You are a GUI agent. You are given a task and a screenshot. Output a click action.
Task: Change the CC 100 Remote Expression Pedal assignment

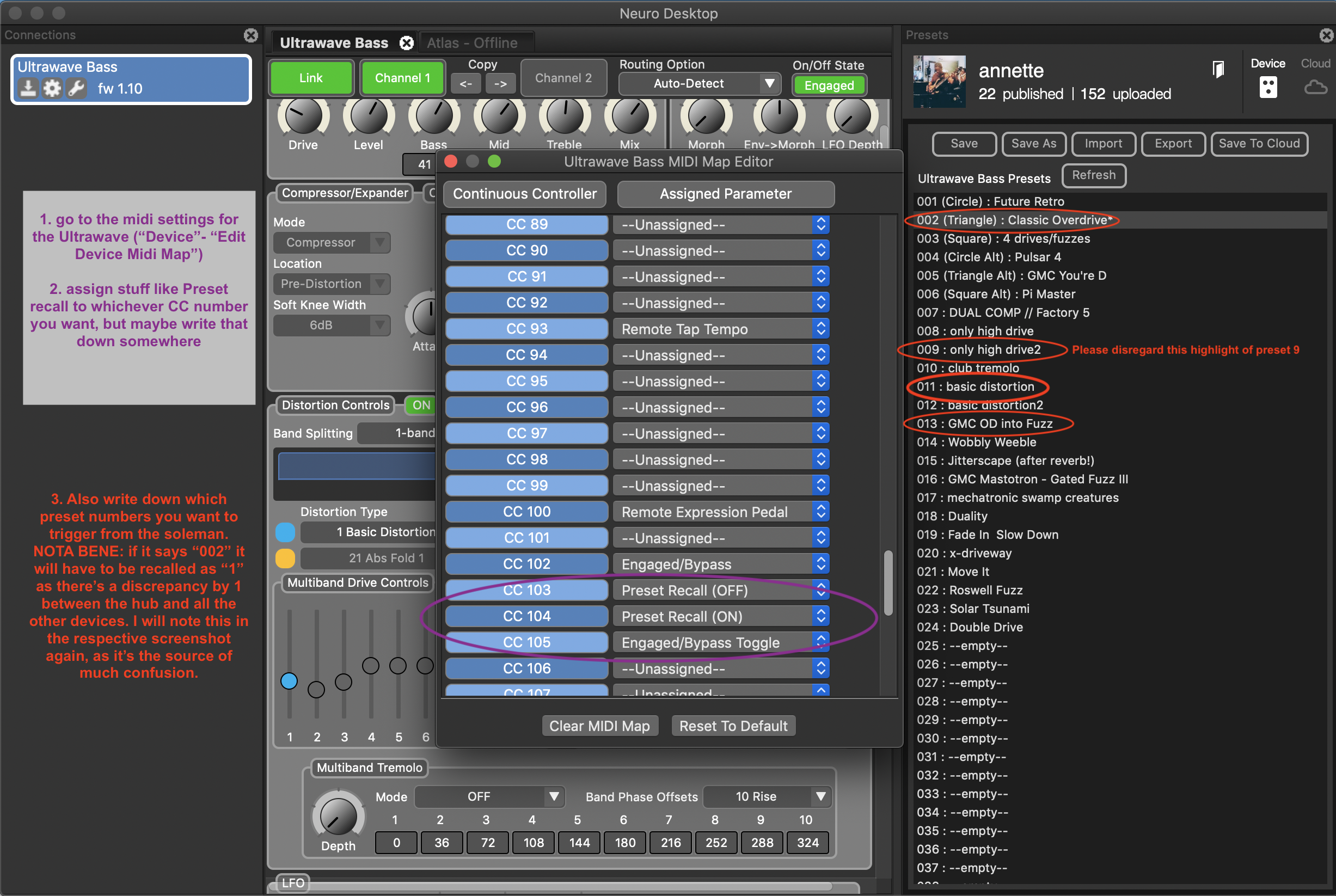(721, 512)
